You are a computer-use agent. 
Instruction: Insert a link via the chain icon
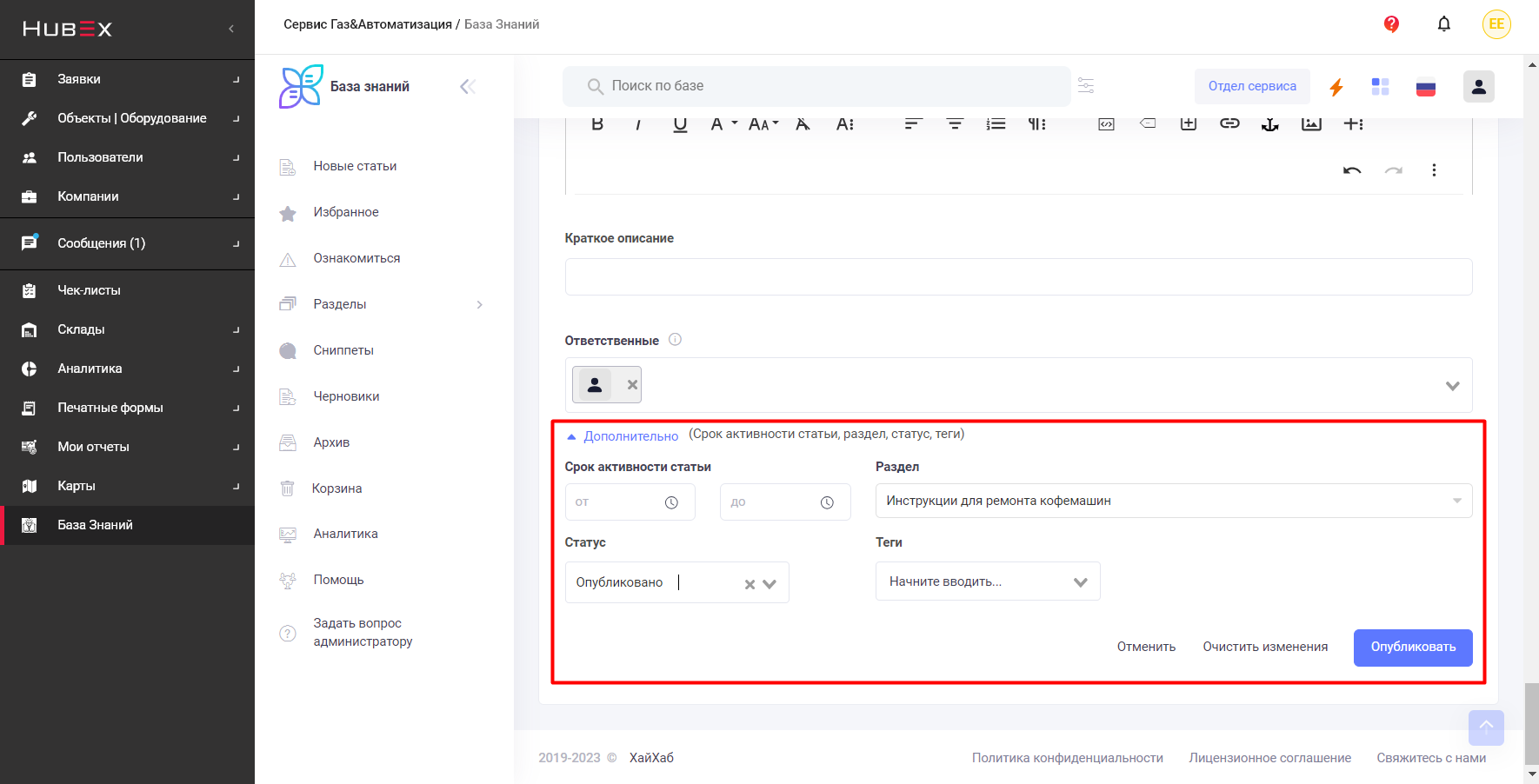(x=1229, y=123)
